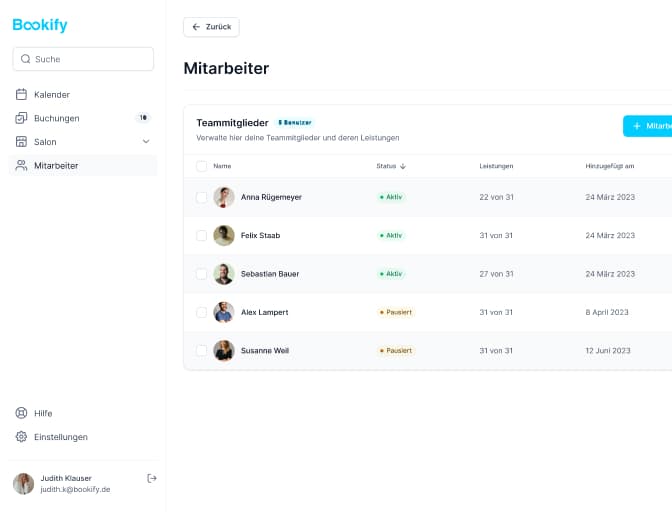Screen dimensions: 672x512
Task: Click the search magnifier icon
Action: [25, 59]
